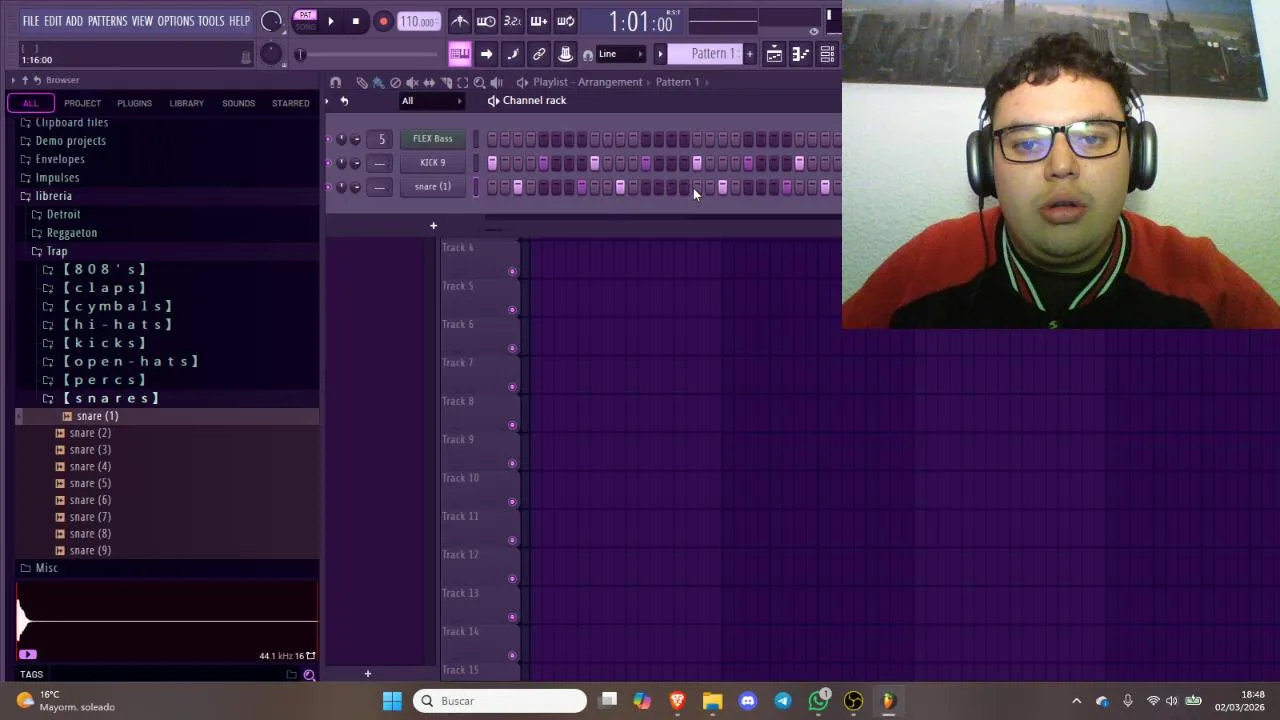
Task: Toggle first step of FLEX Bass row
Action: pyautogui.click(x=492, y=139)
